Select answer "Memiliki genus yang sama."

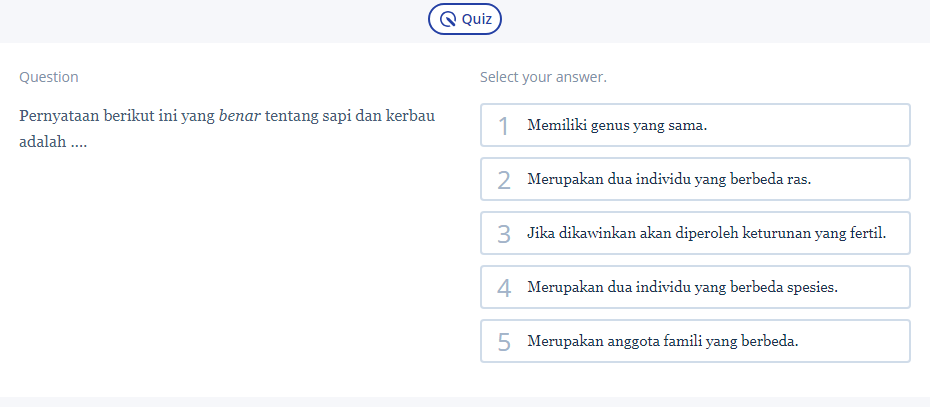tap(695, 125)
